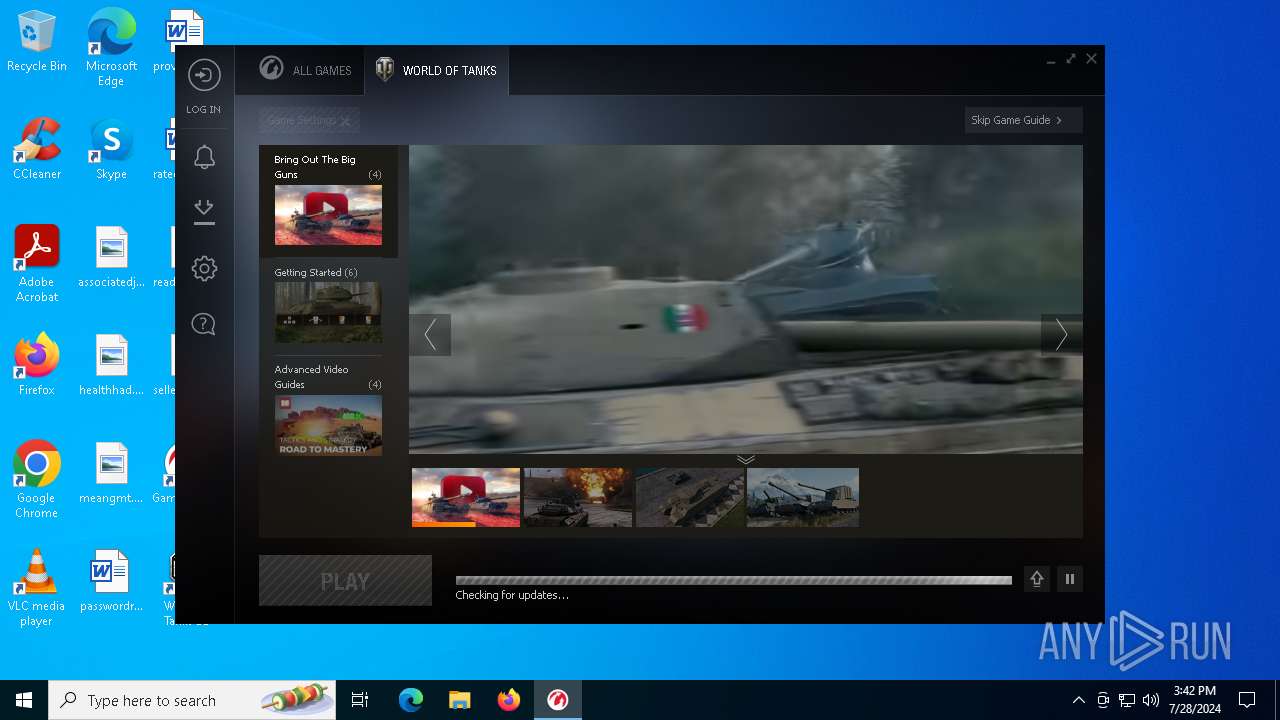1280x720 pixels.
Task: Minimize the Game Center window
Action: 1051,60
